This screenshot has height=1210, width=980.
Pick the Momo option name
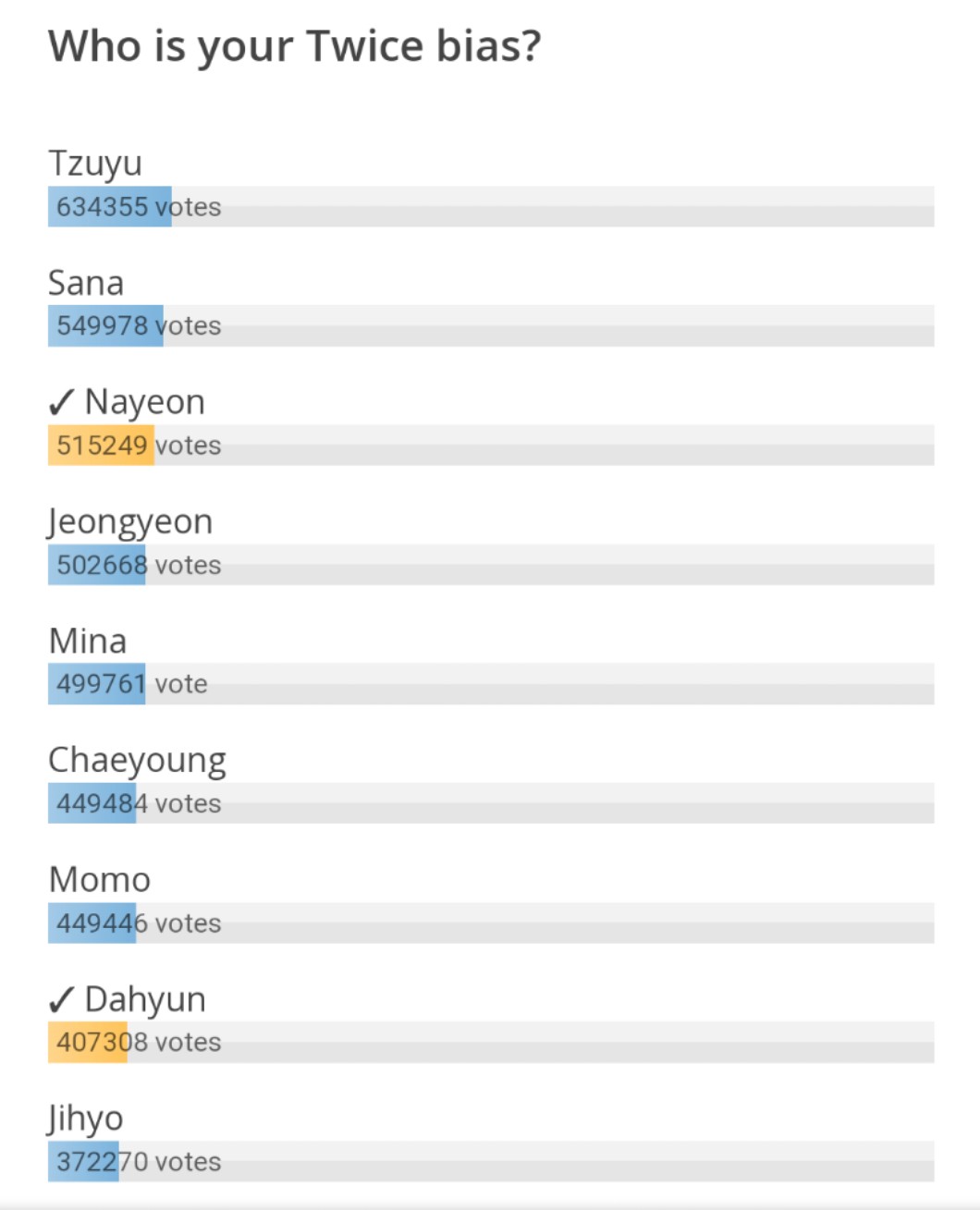tap(99, 879)
